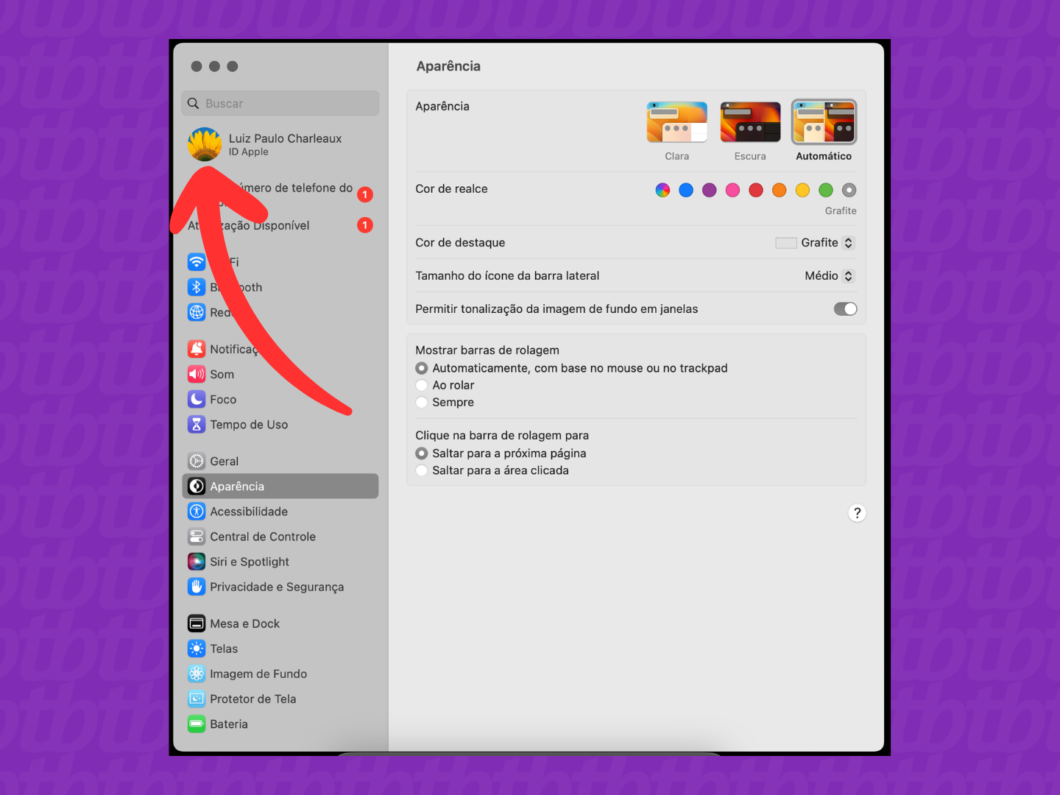Select the yellow accent color
Viewport: 1060px width, 795px height.
(802, 190)
